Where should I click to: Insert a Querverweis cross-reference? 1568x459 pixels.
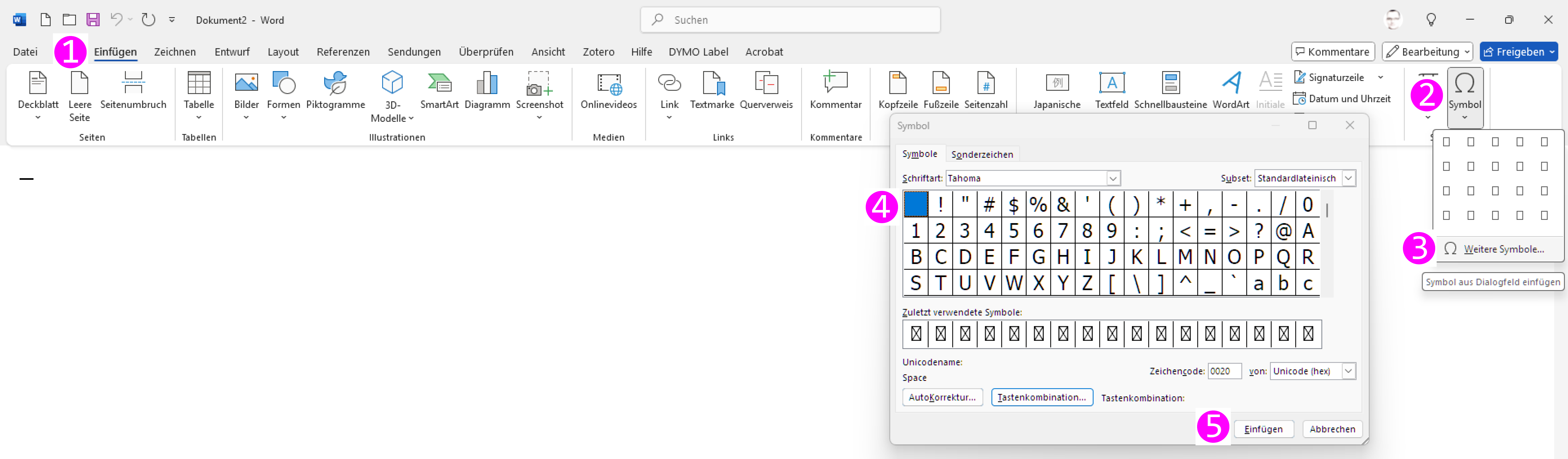point(766,90)
